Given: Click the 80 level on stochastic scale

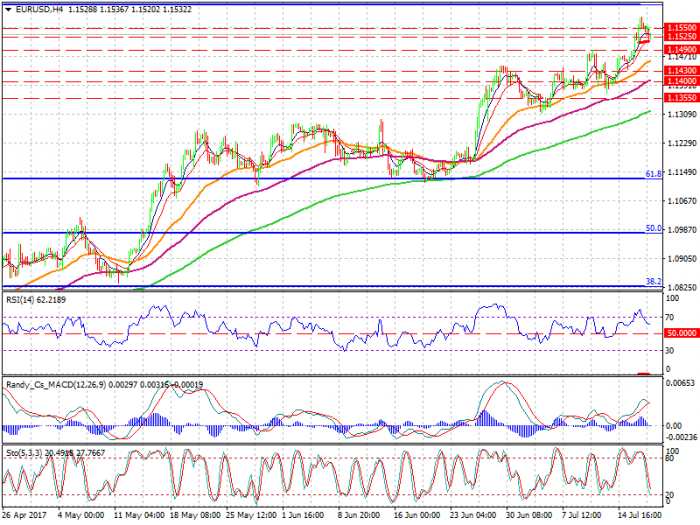Looking at the screenshot, I should 670,458.
